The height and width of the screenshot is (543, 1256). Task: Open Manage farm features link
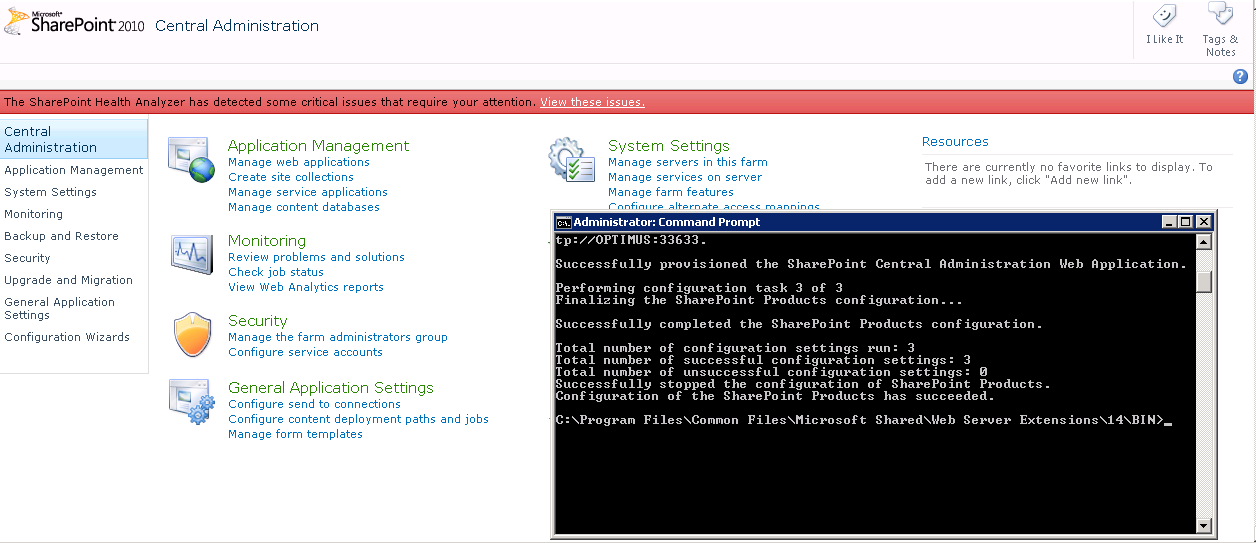[671, 192]
